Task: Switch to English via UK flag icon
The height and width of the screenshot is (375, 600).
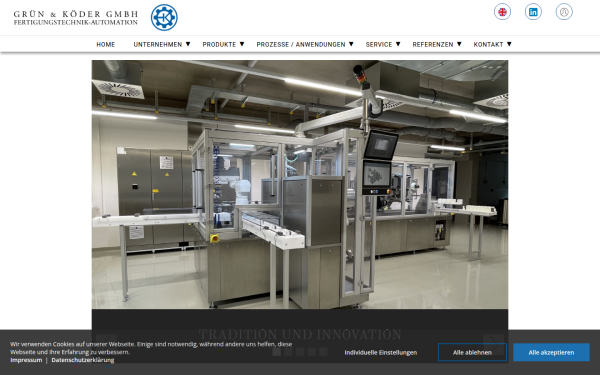Action: tap(502, 12)
